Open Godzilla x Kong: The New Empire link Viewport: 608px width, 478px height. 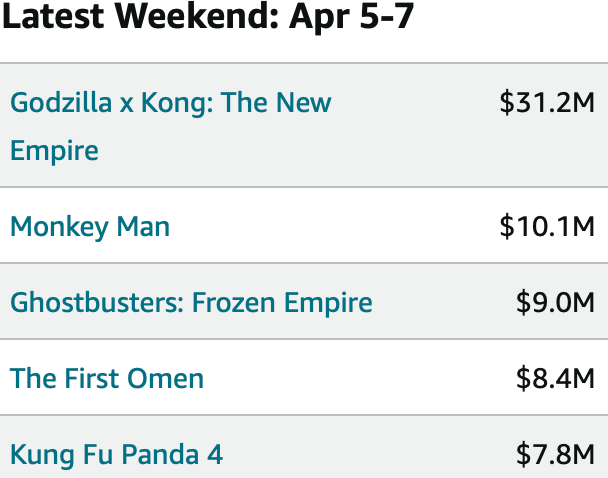pyautogui.click(x=171, y=126)
